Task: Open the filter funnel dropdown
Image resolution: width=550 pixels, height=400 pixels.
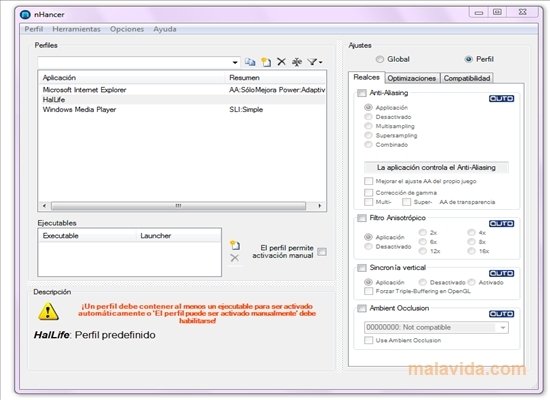Action: [x=315, y=62]
